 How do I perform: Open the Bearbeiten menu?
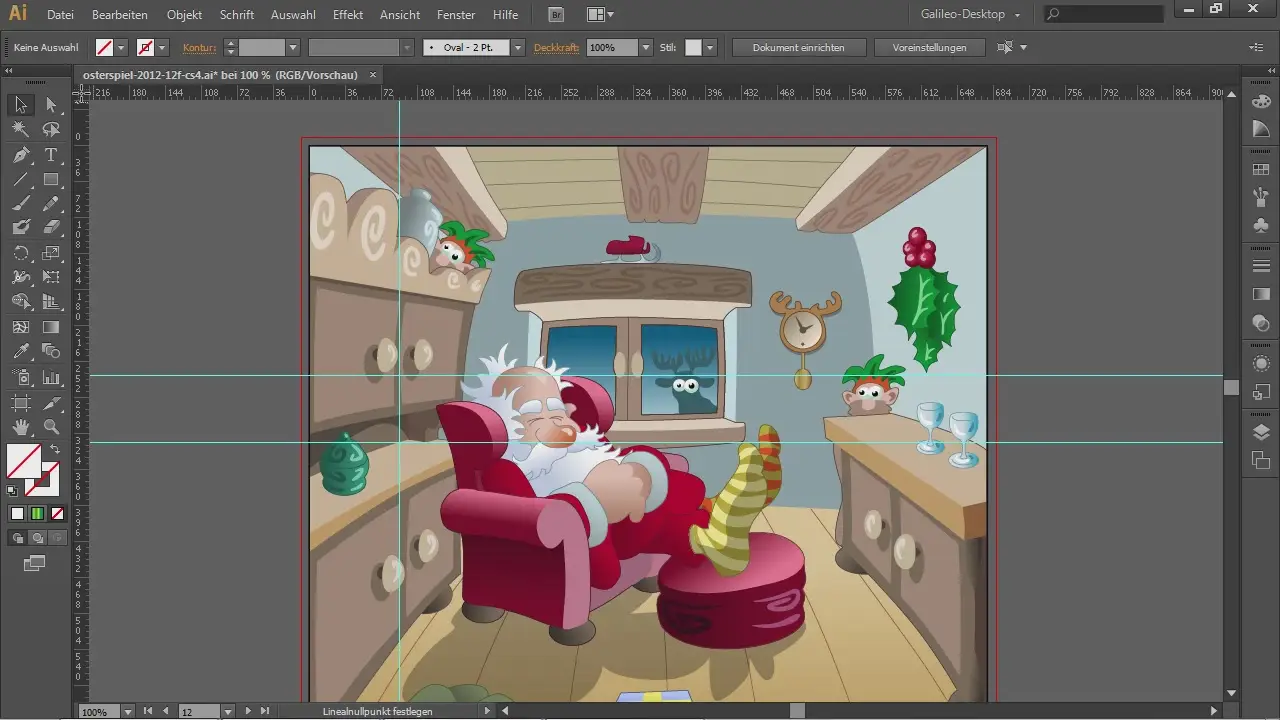120,15
